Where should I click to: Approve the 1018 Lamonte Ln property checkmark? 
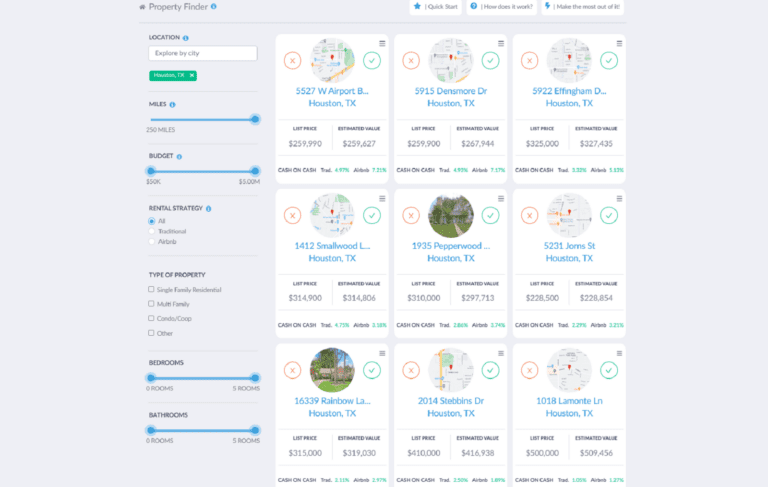tap(609, 370)
